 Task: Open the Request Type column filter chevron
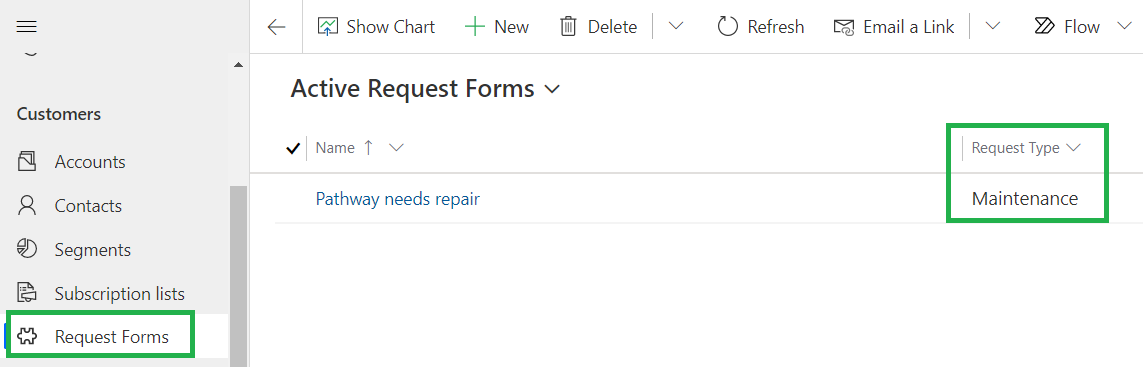coord(1072,148)
